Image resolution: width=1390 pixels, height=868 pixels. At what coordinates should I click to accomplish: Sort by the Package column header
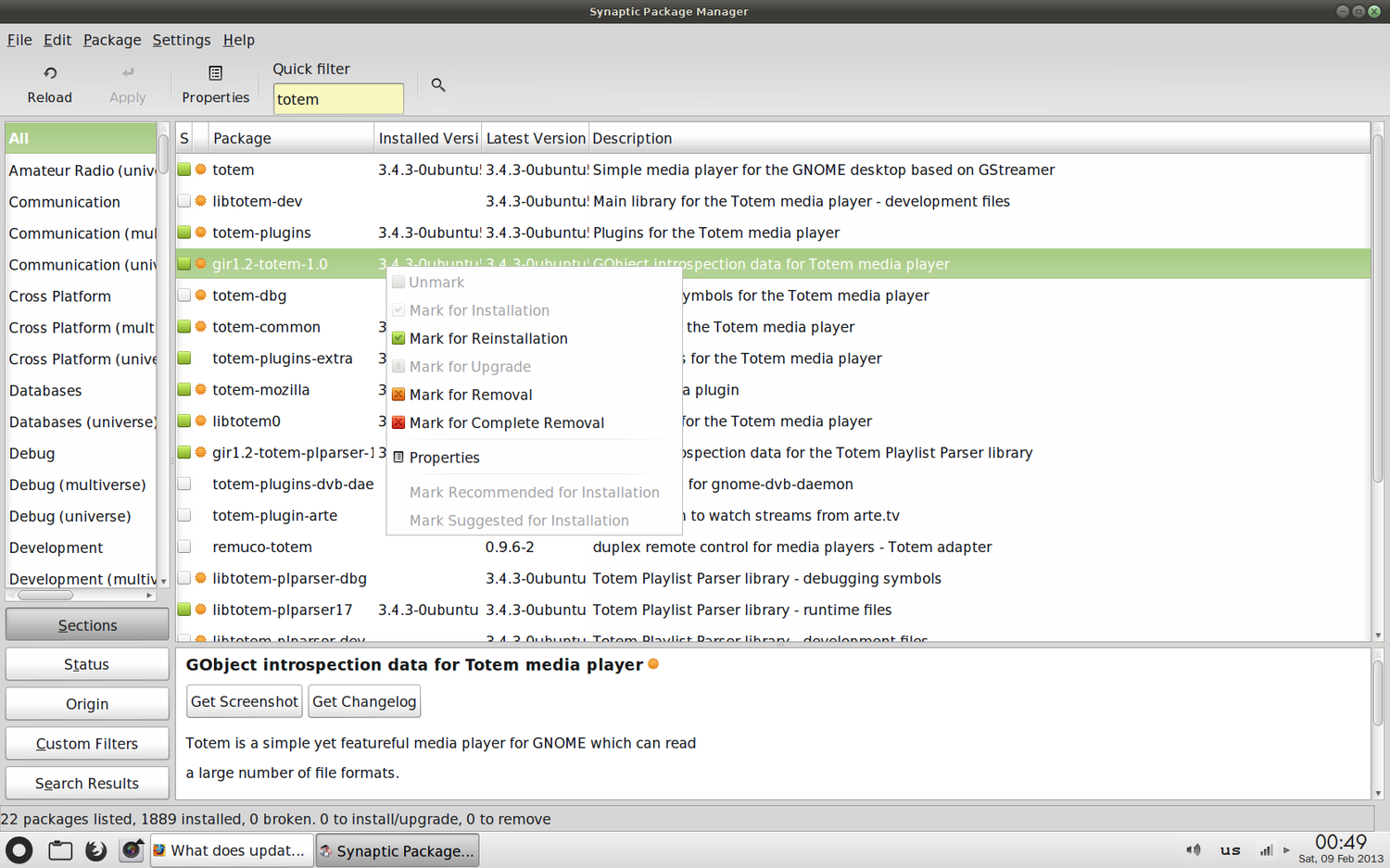tap(291, 138)
